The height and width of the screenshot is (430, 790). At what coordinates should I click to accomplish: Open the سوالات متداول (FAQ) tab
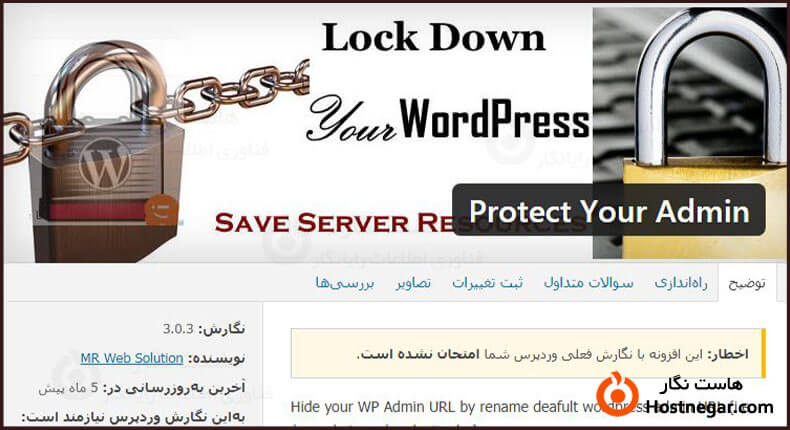point(588,283)
